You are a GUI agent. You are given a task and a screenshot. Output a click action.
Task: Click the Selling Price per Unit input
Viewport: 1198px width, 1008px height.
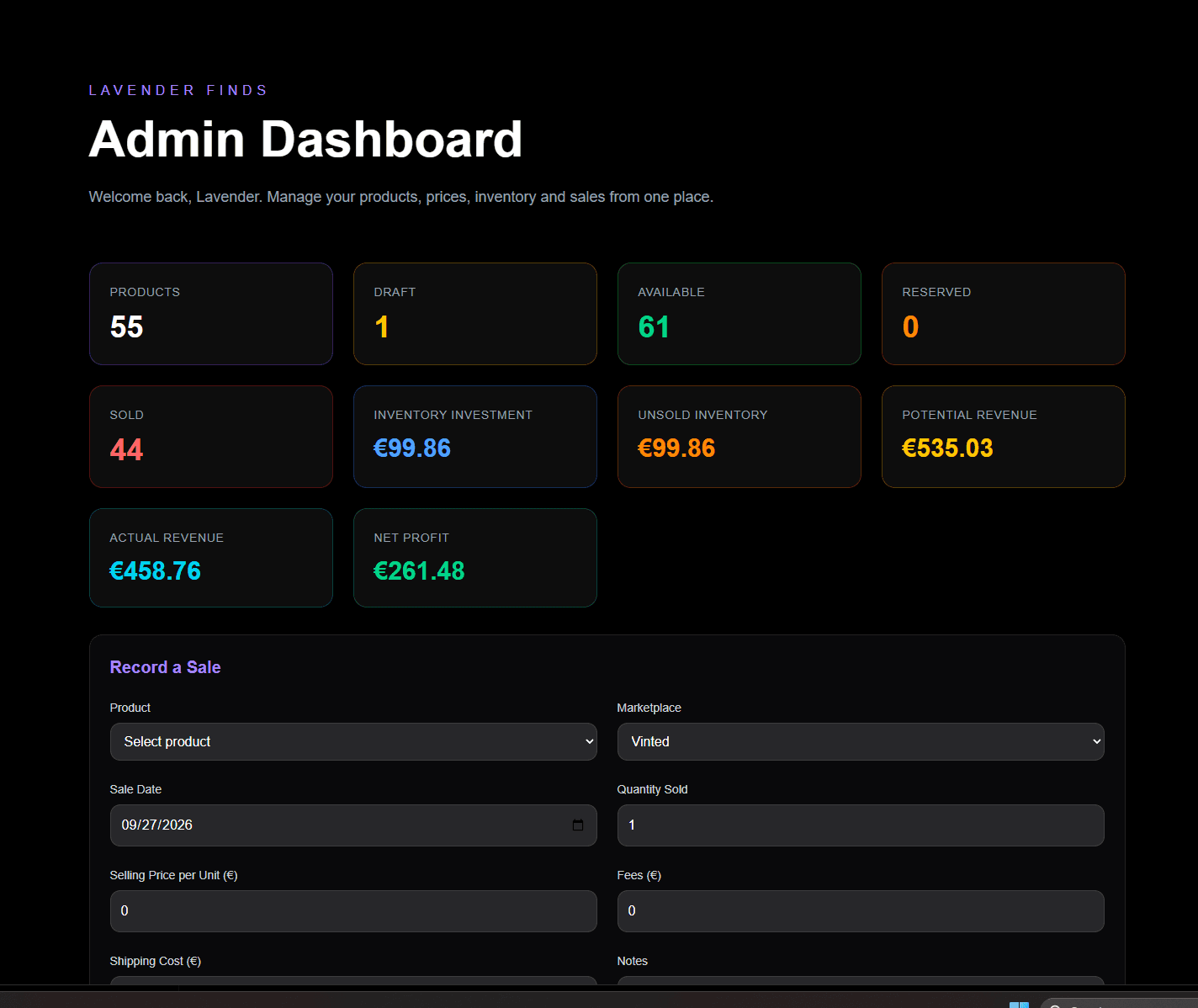pyautogui.click(x=353, y=911)
